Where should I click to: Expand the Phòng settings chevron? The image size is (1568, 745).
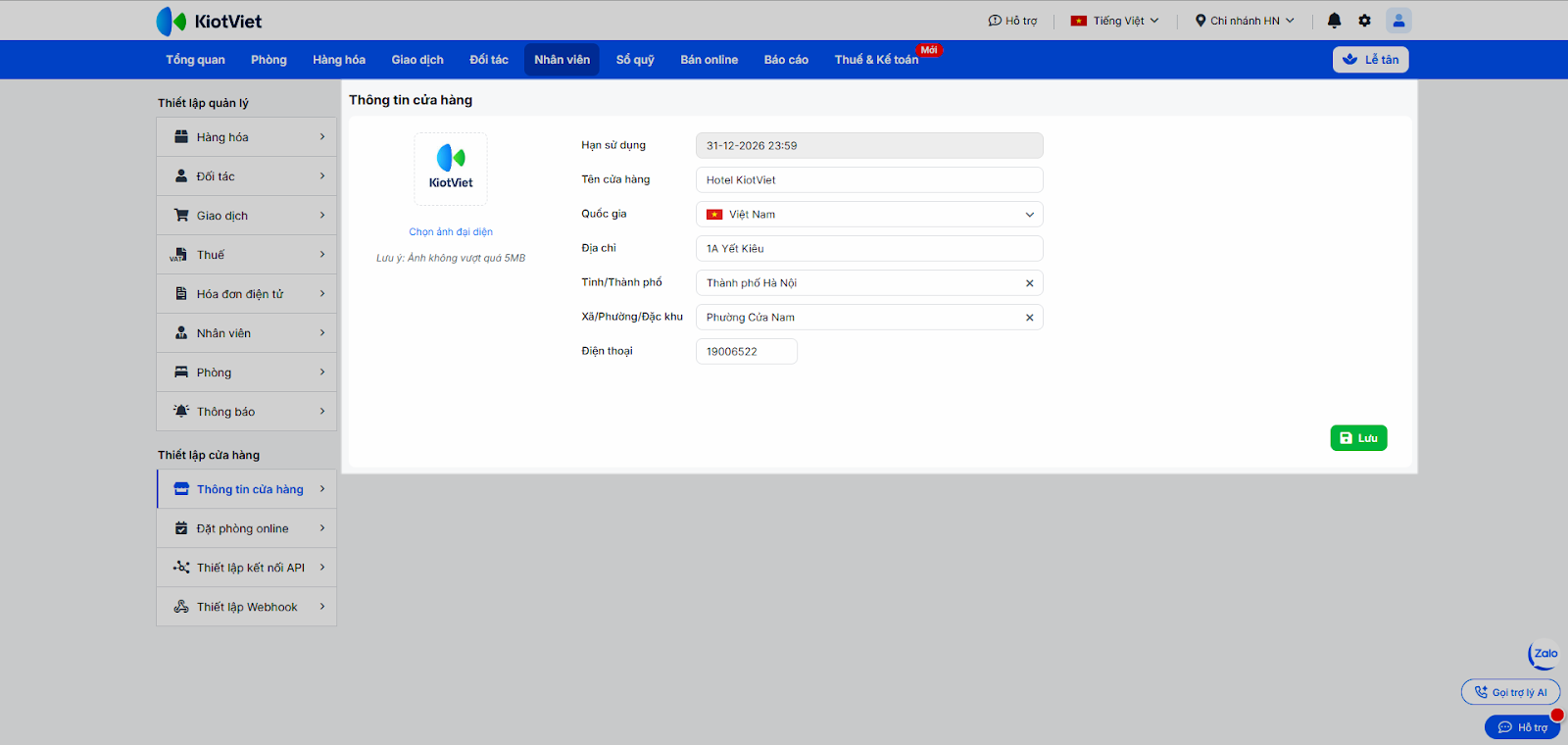[x=322, y=372]
